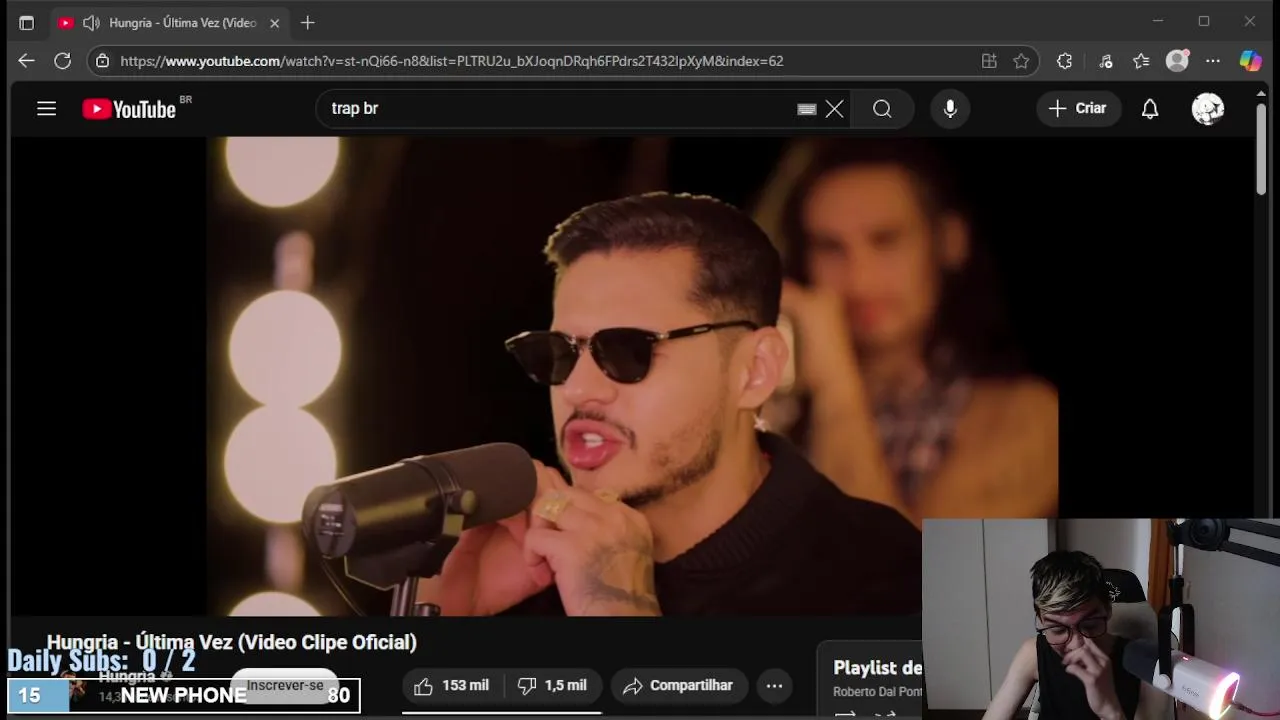Open the YouTube account avatar menu
Viewport: 1280px width, 720px height.
coord(1208,109)
